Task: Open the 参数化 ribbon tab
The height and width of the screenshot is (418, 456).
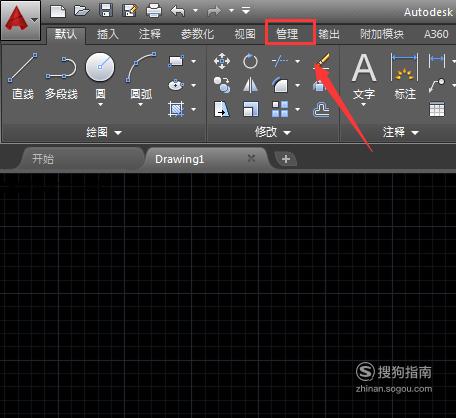Action: (x=197, y=34)
